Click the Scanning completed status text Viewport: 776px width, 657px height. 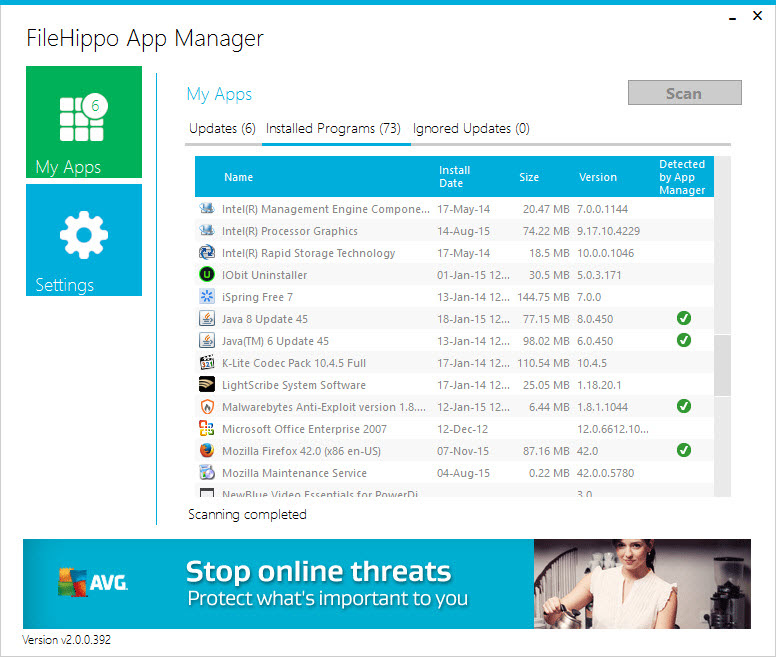[247, 515]
